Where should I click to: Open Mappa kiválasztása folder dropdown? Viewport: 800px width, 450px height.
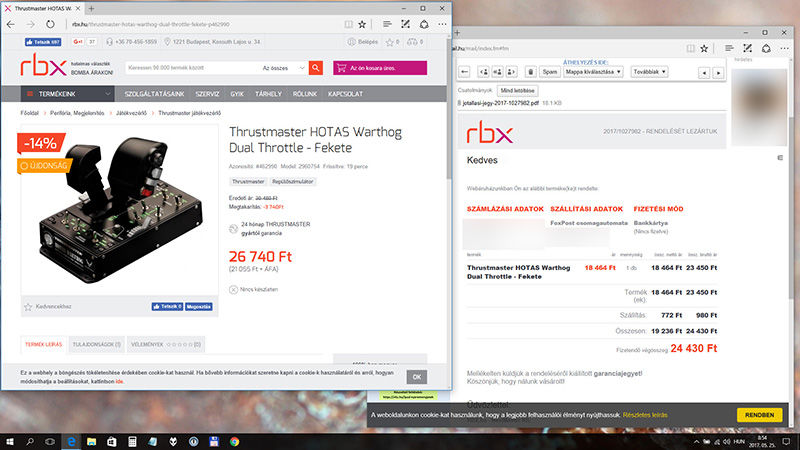point(593,72)
